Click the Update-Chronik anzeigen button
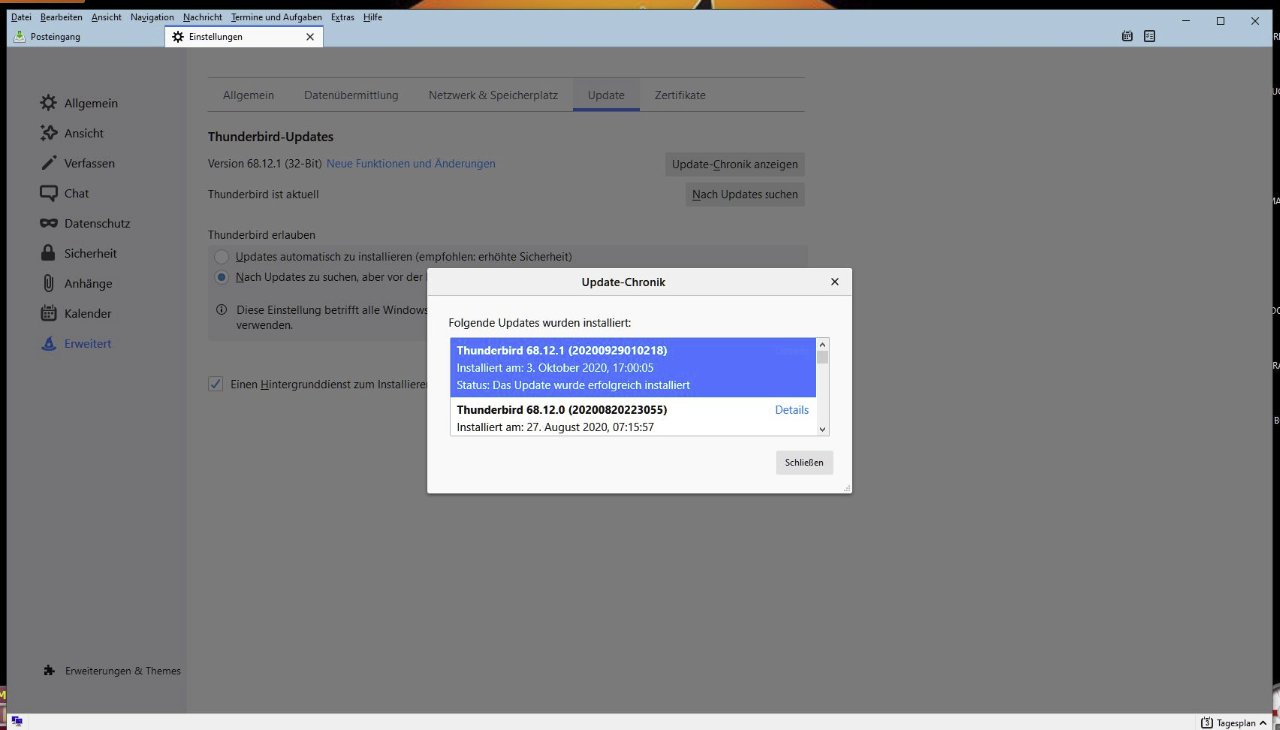The height and width of the screenshot is (730, 1280). pos(735,164)
